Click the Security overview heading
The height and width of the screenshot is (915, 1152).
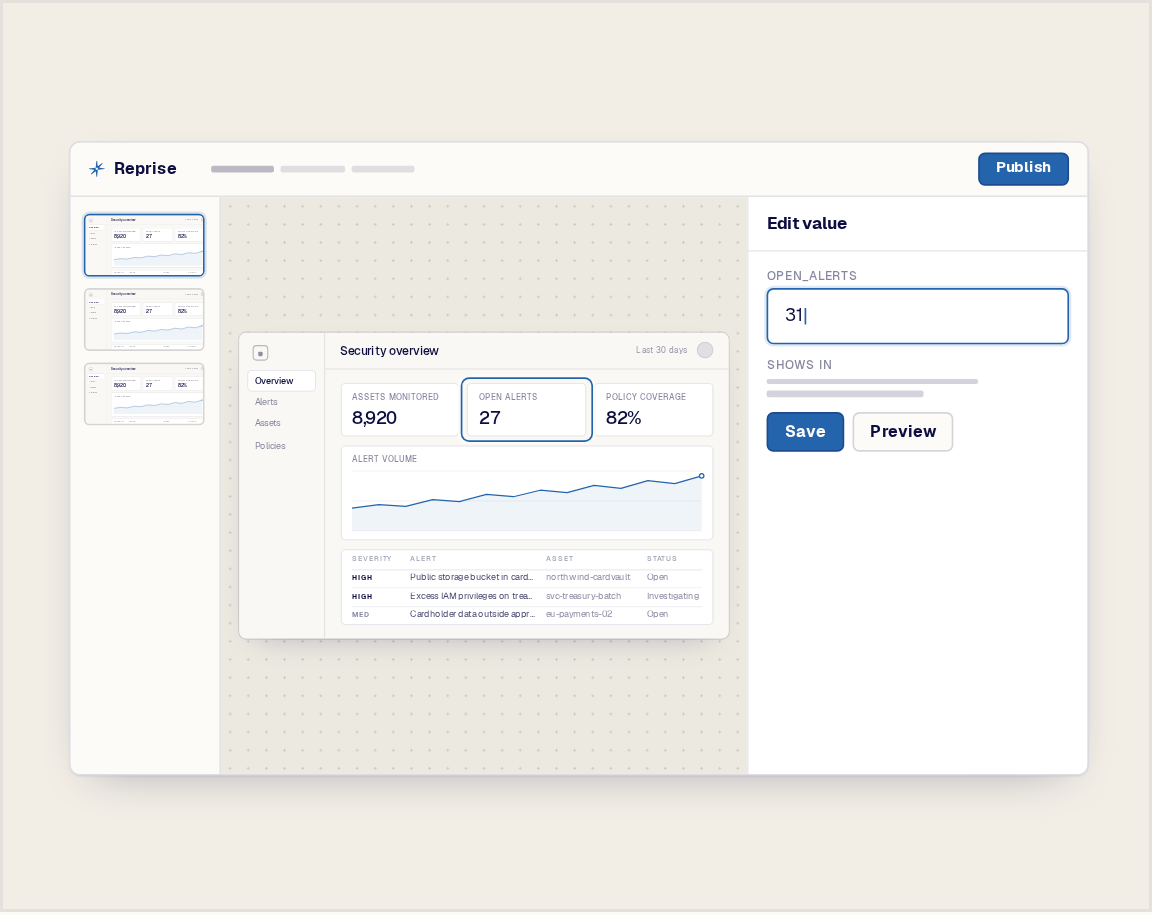[389, 351]
